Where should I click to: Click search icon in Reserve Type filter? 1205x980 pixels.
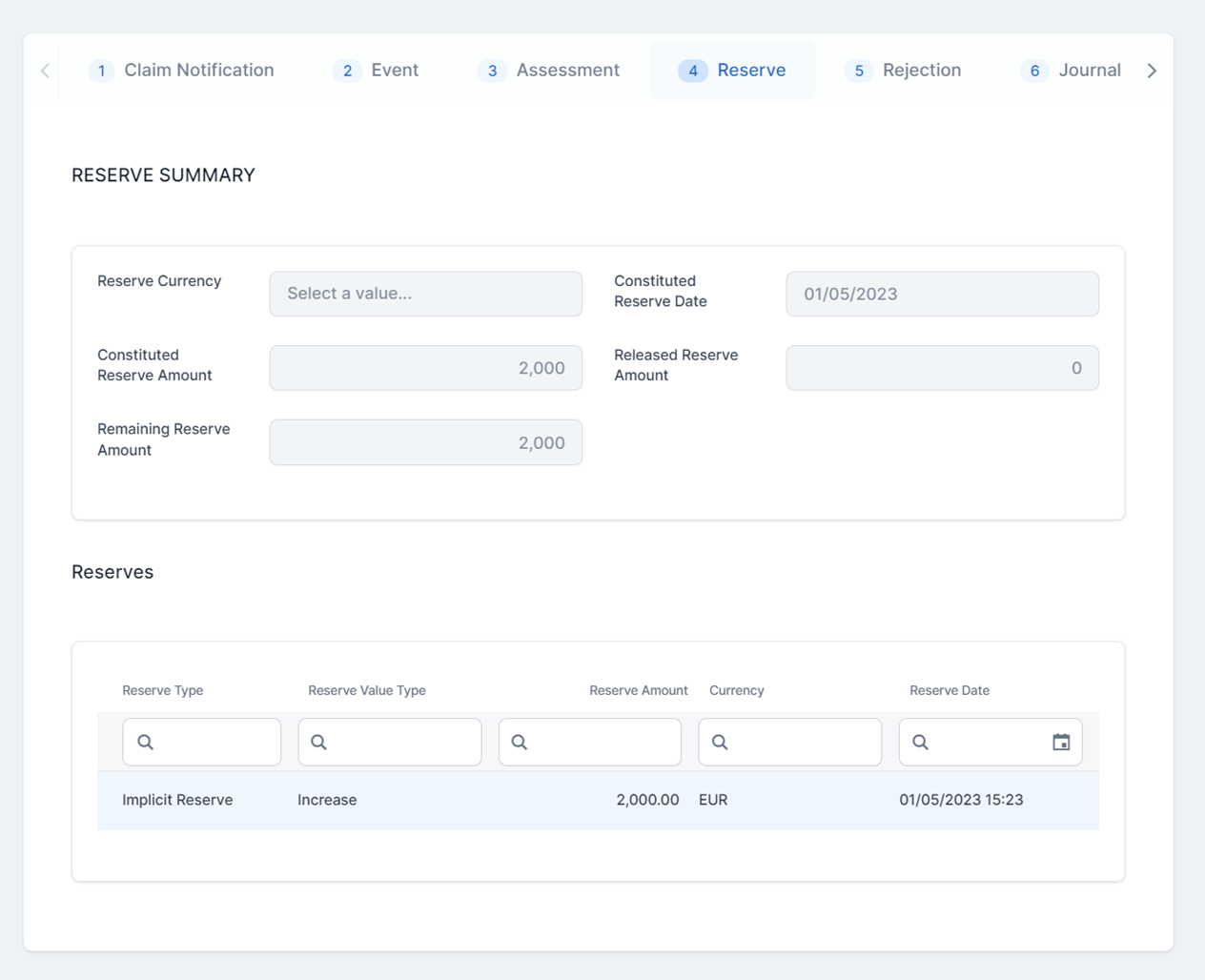pyautogui.click(x=145, y=742)
